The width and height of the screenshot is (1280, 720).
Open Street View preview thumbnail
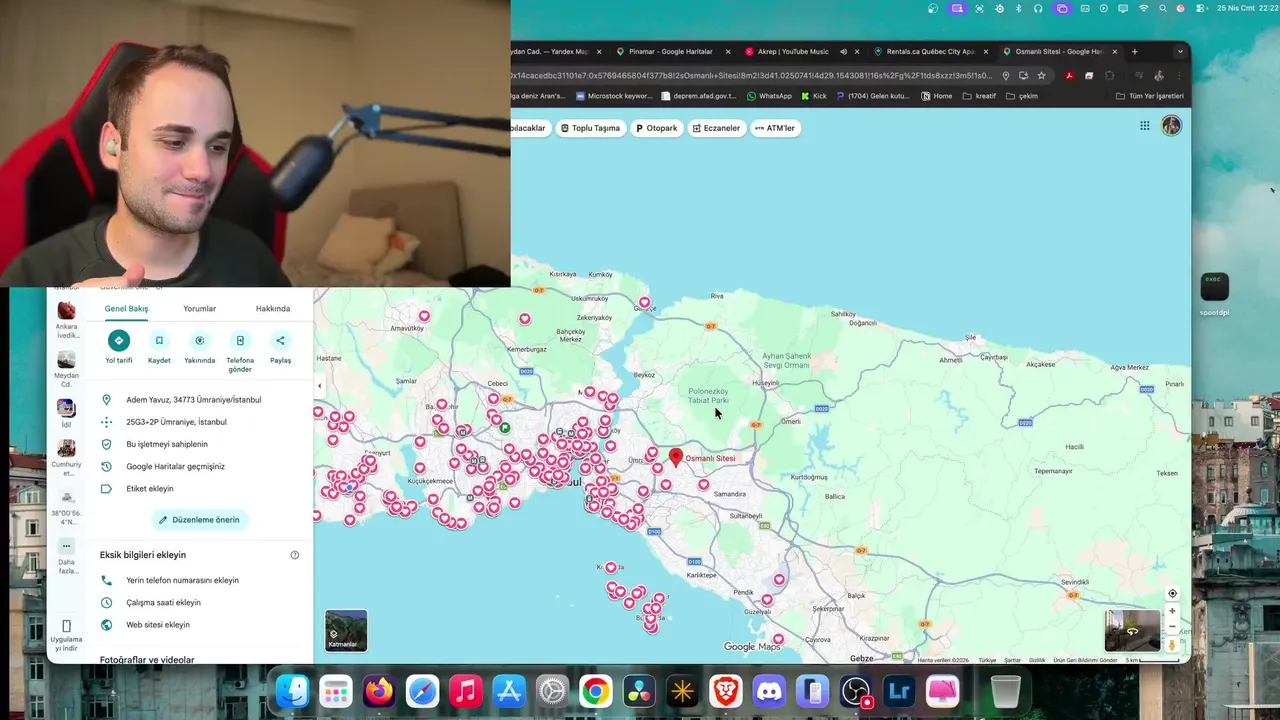click(1132, 631)
